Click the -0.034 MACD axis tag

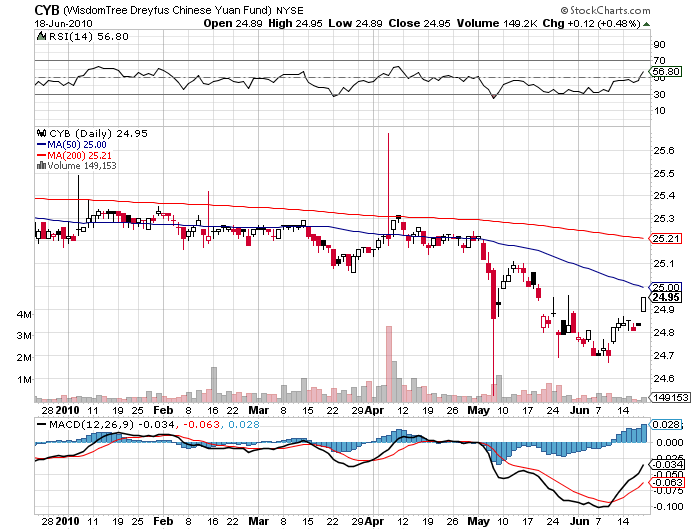(667, 465)
